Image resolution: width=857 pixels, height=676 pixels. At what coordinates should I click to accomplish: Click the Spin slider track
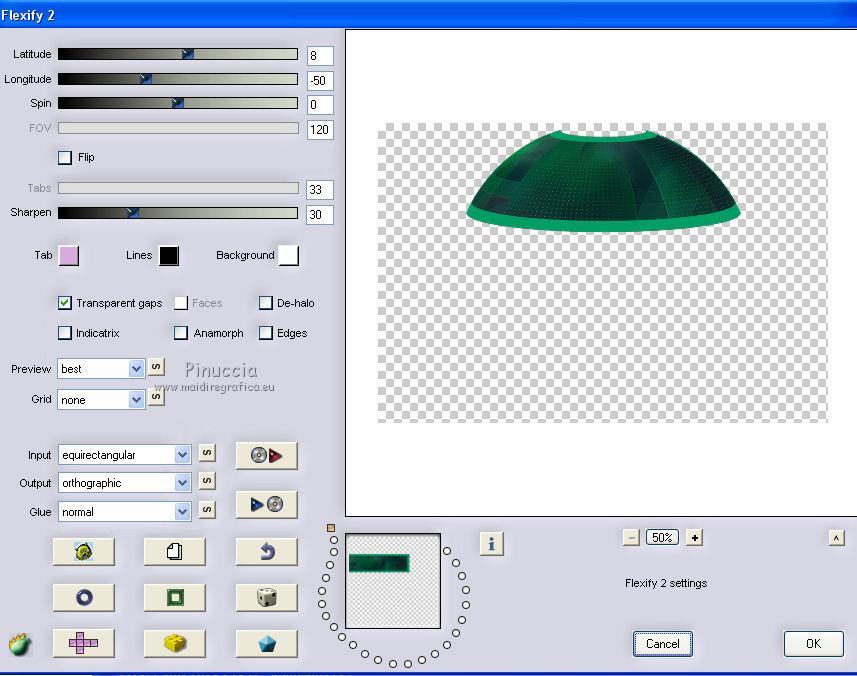(178, 103)
